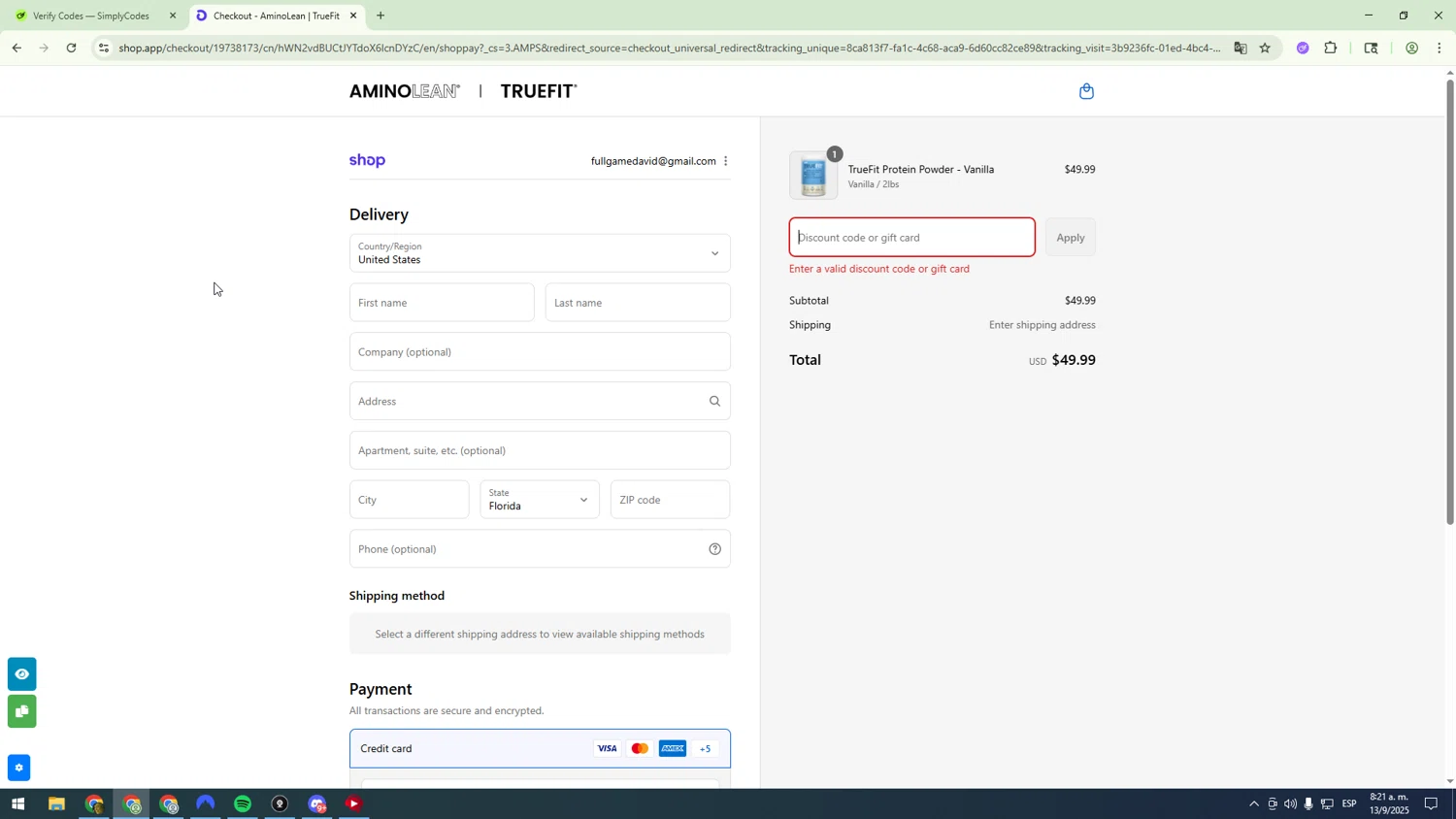Close the Verify Codes SimplyCodes tab
Viewport: 1456px width, 819px height.
[173, 16]
